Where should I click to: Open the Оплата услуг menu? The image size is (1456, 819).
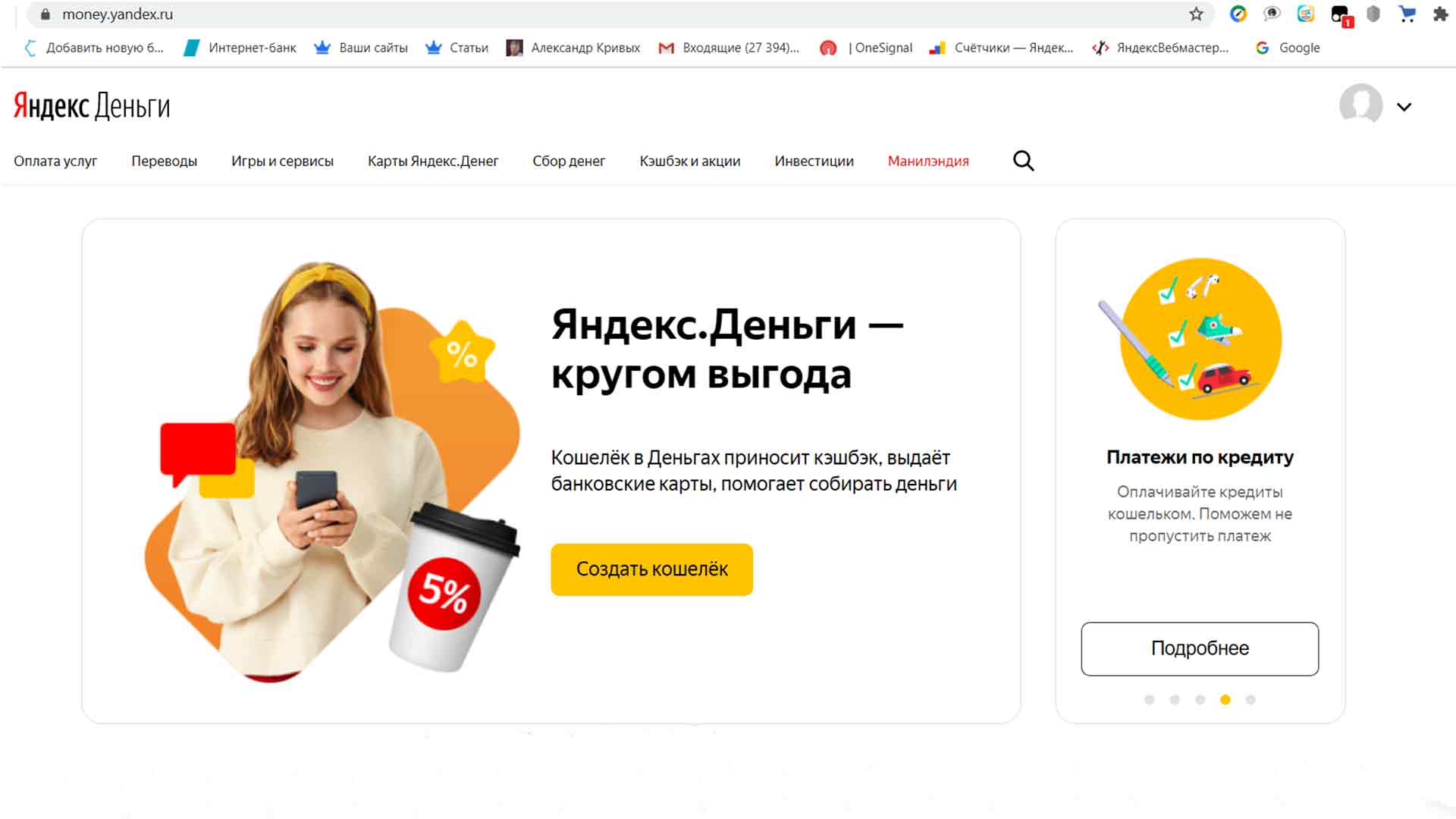click(x=55, y=162)
